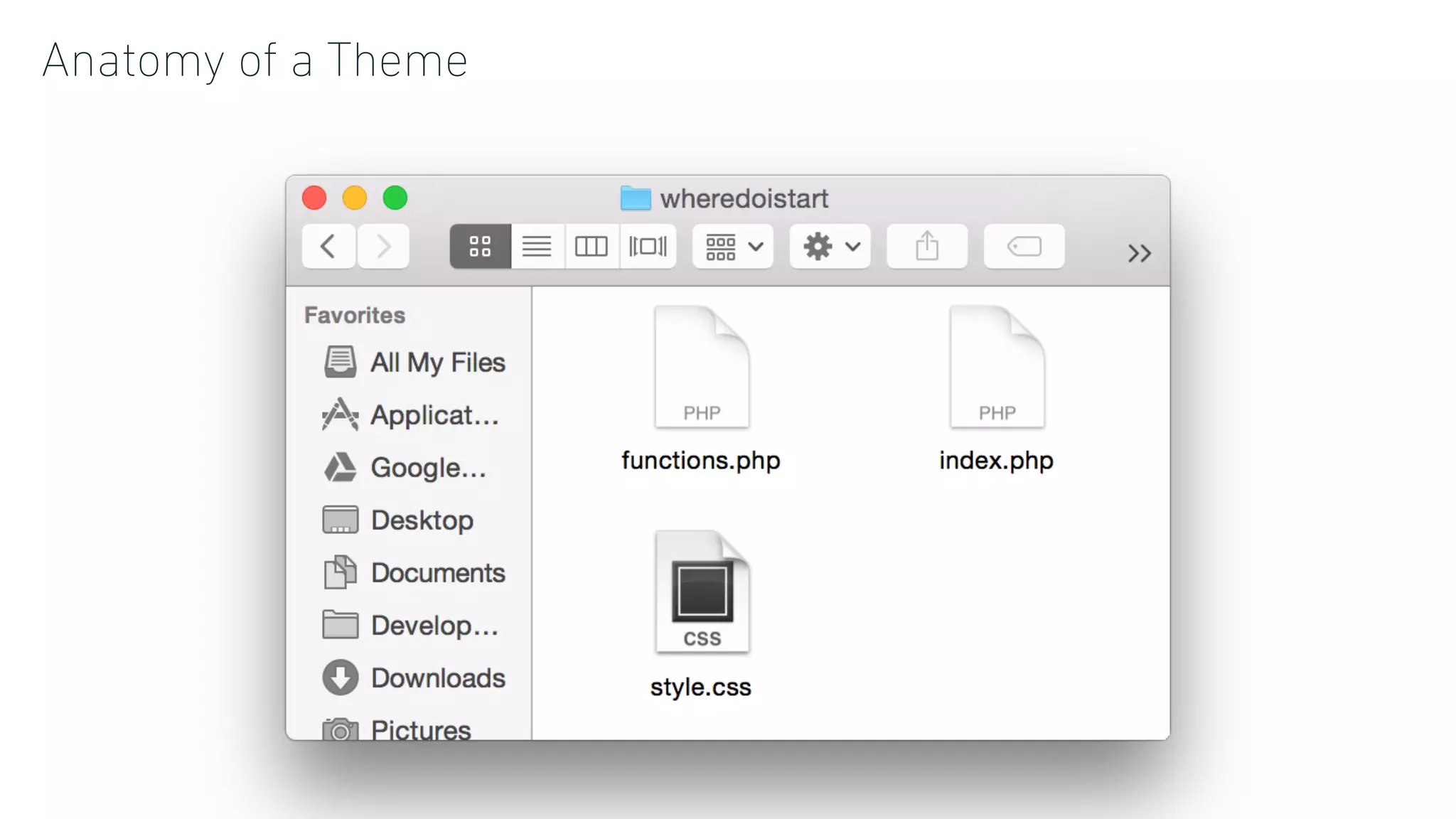Switch to list view
The width and height of the screenshot is (1456, 819).
(x=537, y=247)
